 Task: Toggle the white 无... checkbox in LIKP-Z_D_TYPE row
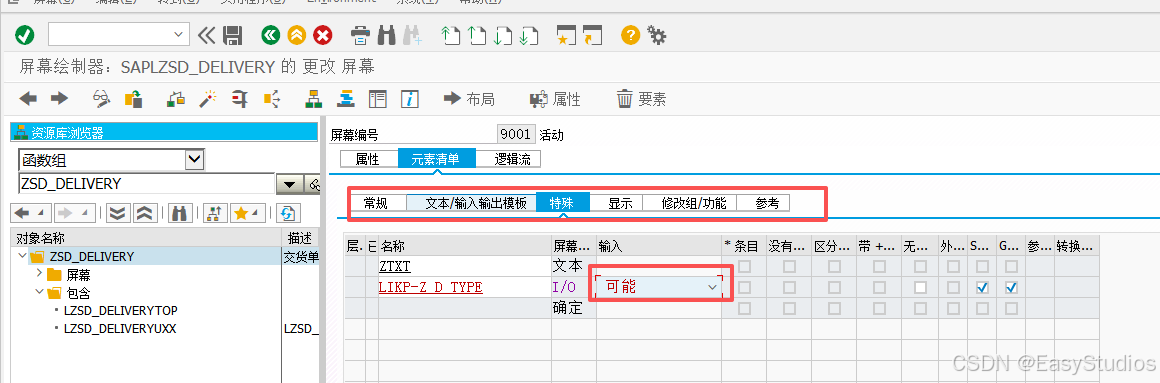[x=920, y=287]
